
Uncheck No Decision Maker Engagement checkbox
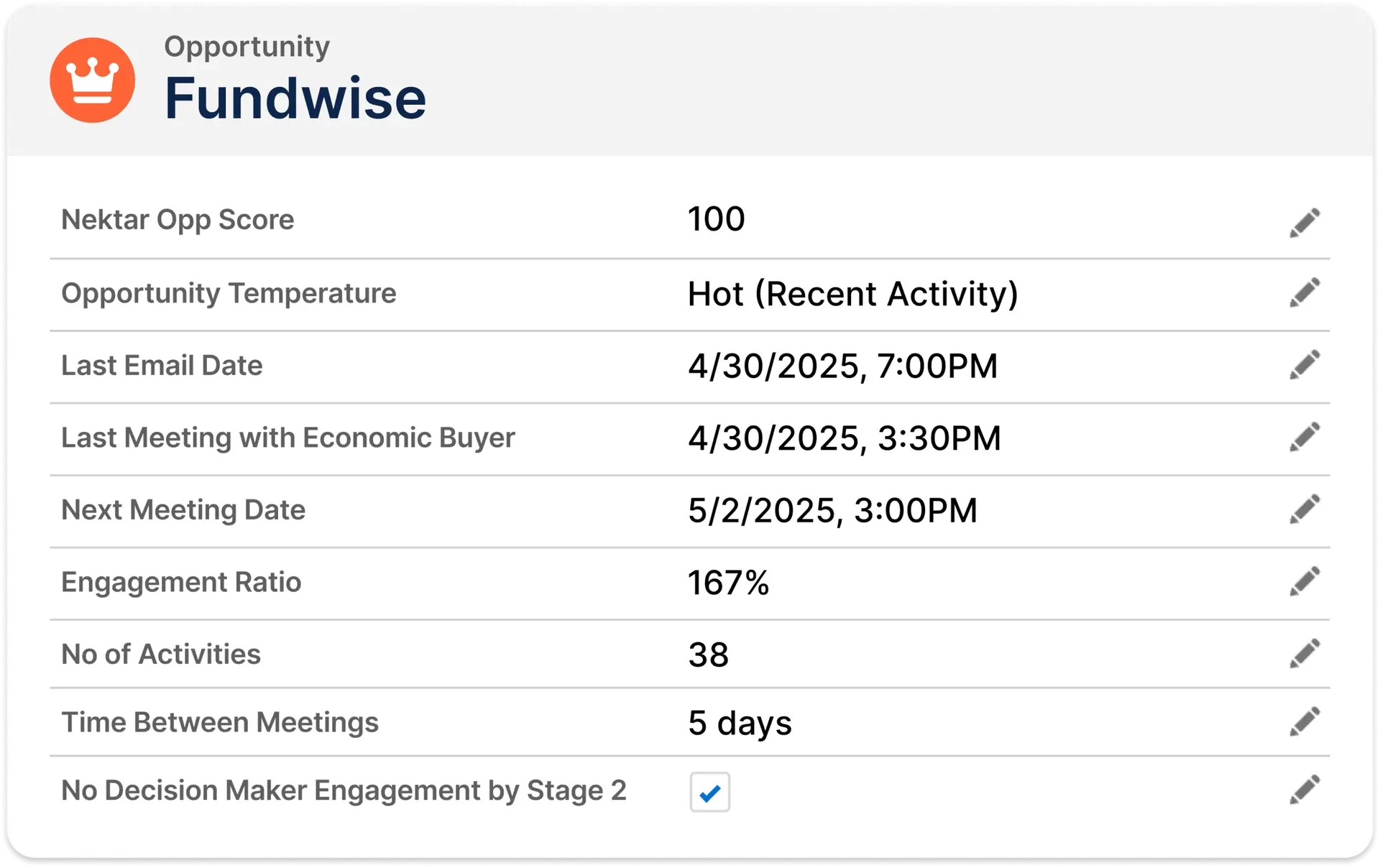pyautogui.click(x=710, y=792)
